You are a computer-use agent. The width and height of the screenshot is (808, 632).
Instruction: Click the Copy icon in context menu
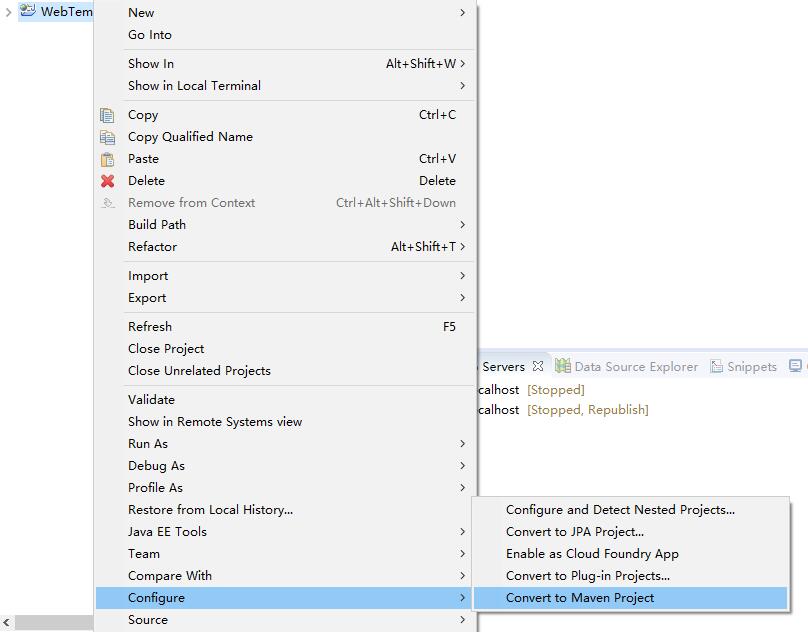pos(107,115)
